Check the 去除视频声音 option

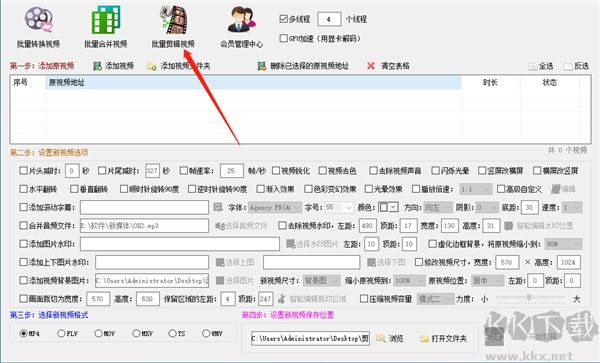click(373, 171)
